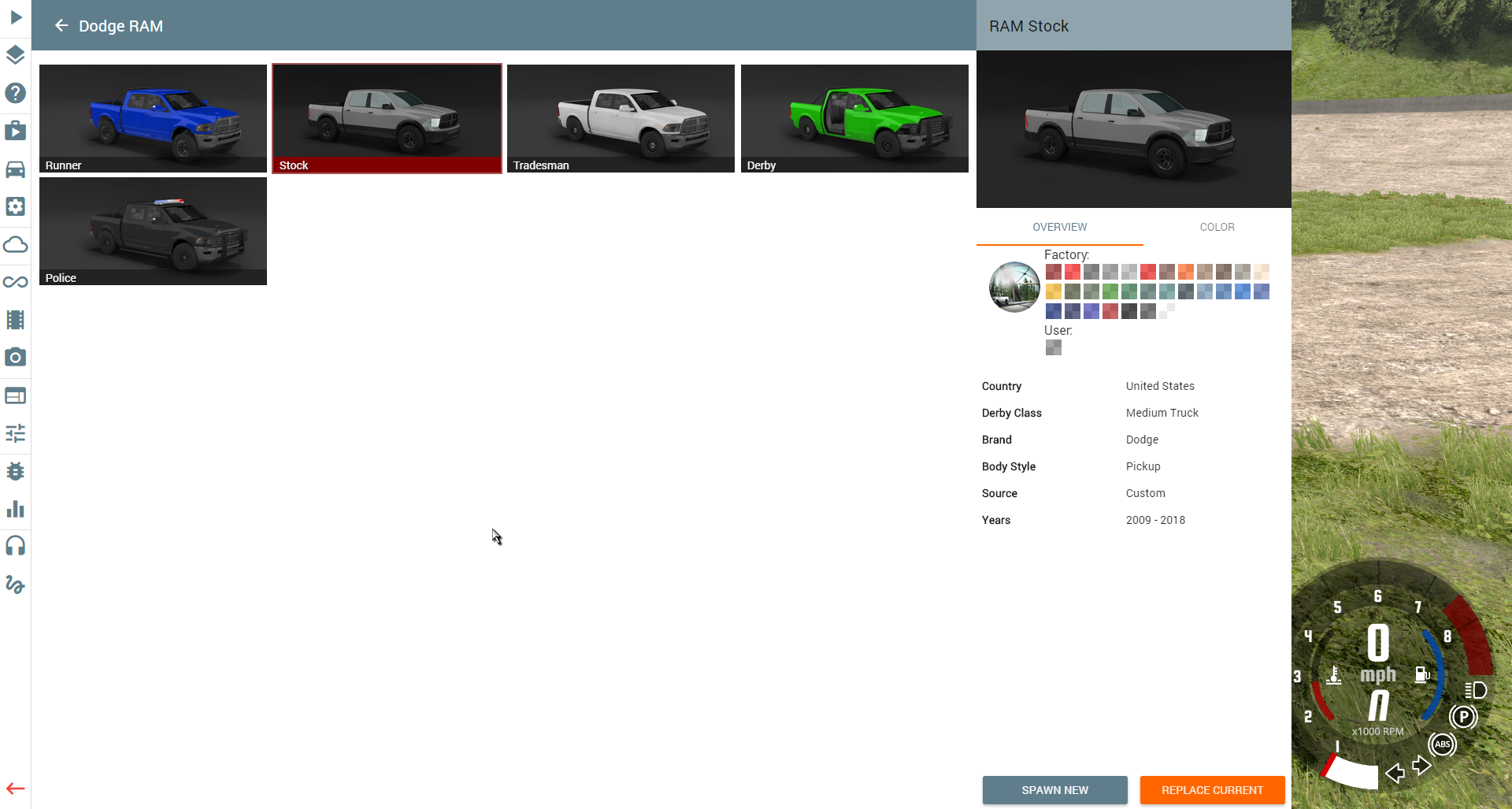Click the infinity loop icon in the sidebar
The image size is (1512, 809).
pyautogui.click(x=16, y=282)
